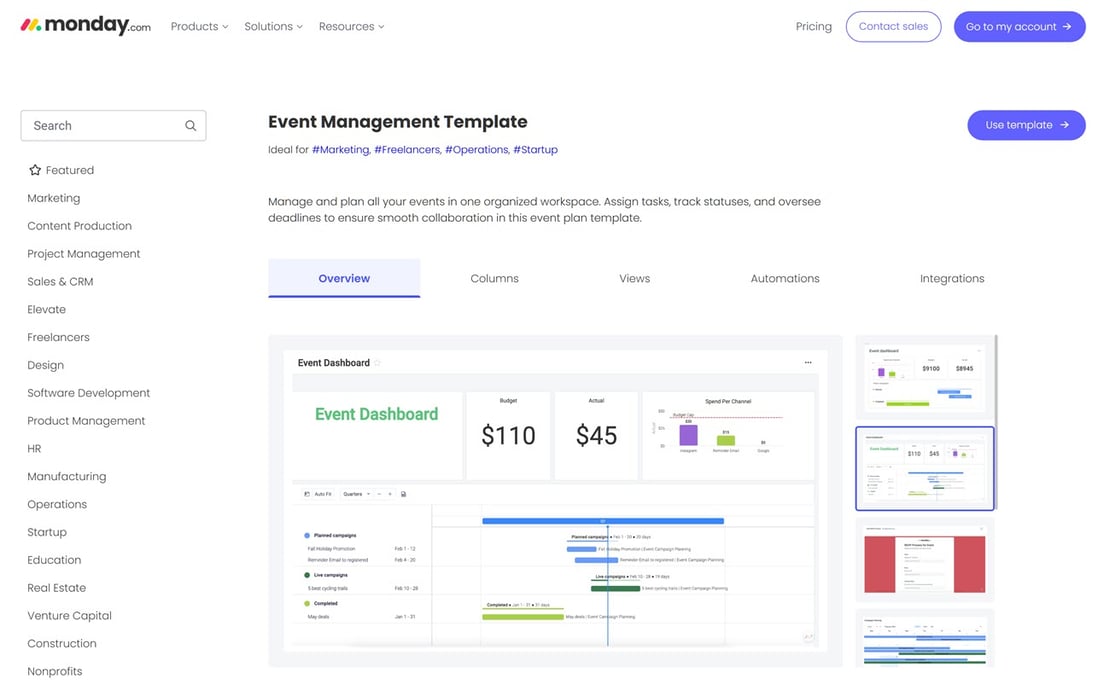
Task: Focus the Search input field
Action: point(113,125)
